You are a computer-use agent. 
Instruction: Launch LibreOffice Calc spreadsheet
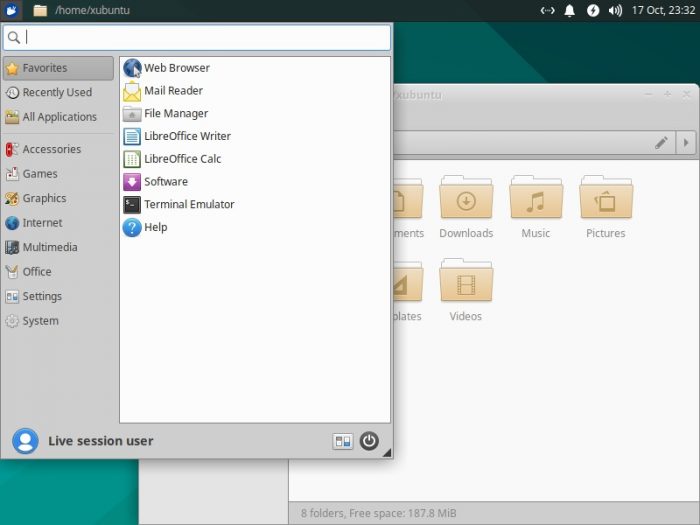click(x=182, y=159)
